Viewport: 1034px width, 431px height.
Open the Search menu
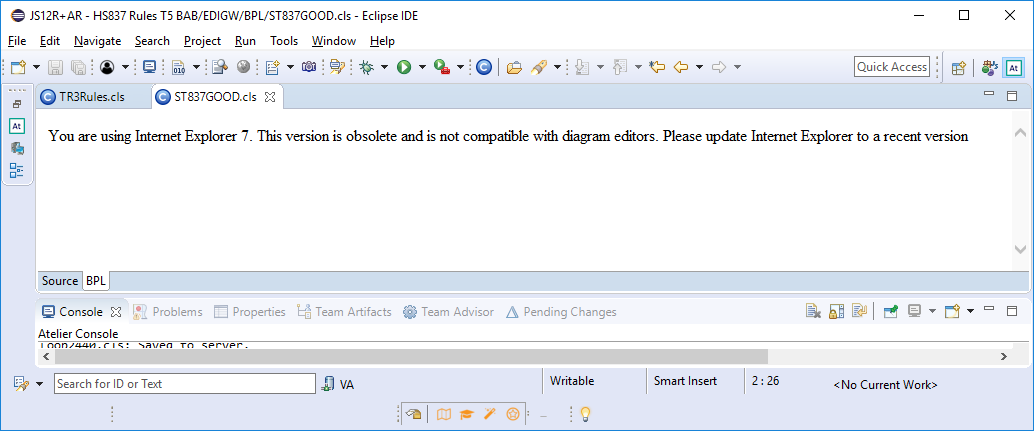coord(152,41)
